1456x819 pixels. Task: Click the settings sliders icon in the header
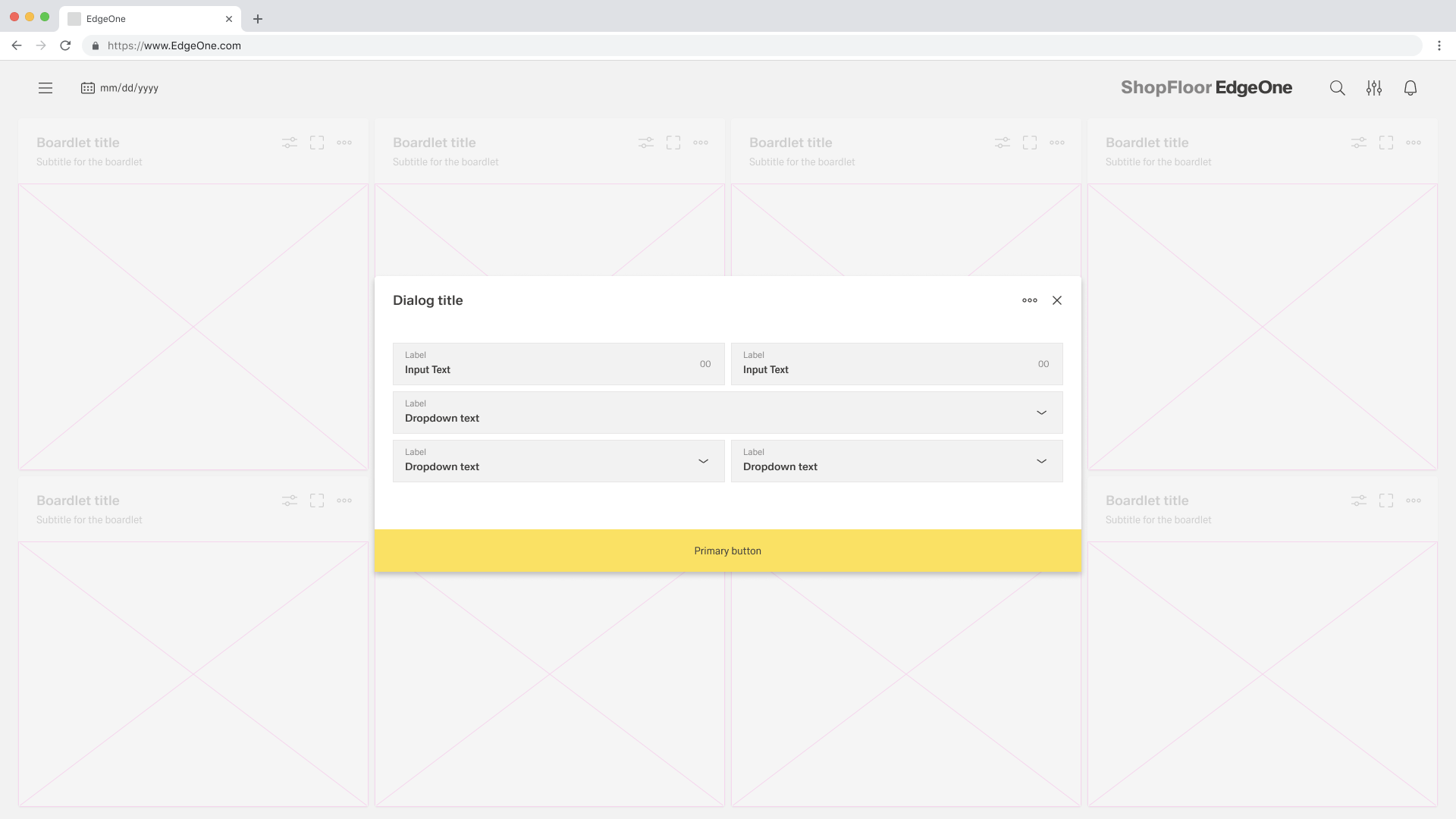point(1374,88)
